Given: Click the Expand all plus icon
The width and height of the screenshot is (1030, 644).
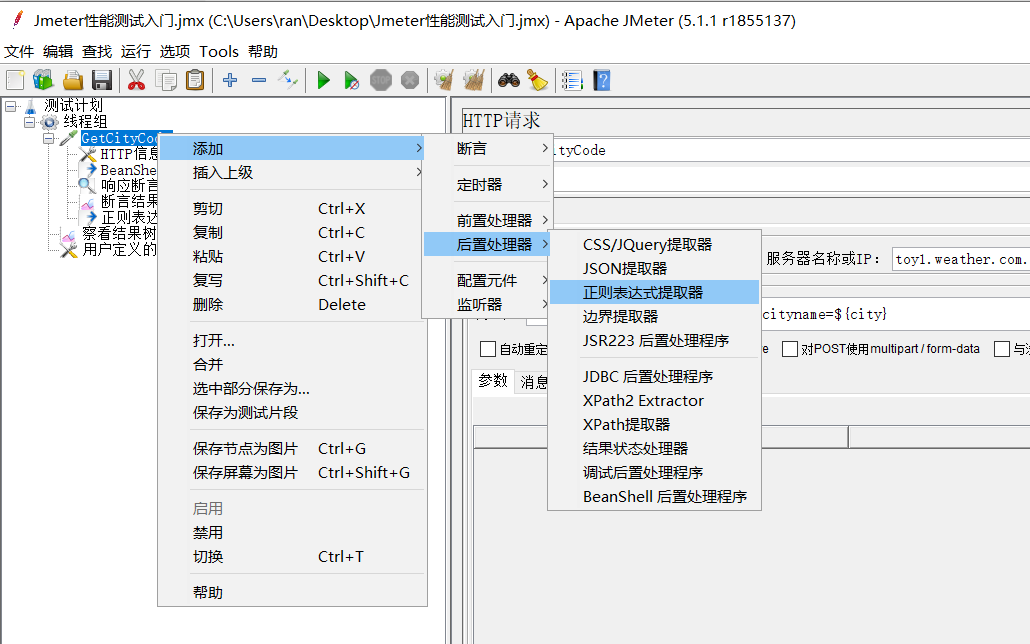Looking at the screenshot, I should pyautogui.click(x=230, y=80).
